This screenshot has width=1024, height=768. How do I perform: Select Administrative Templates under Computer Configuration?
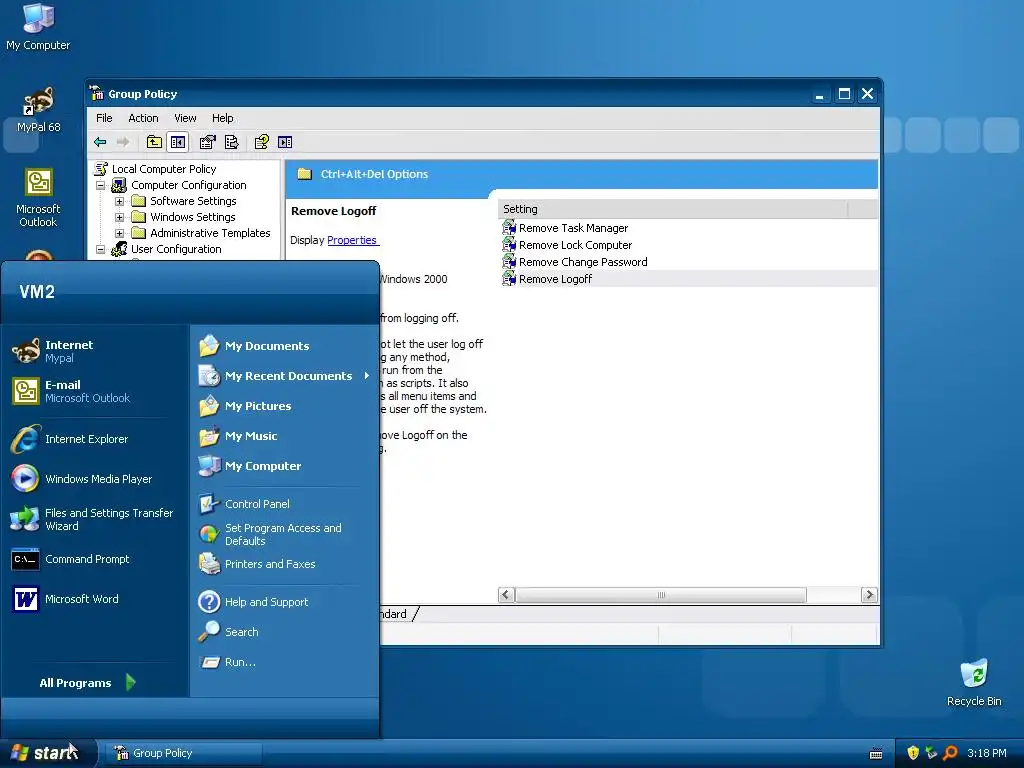[210, 233]
